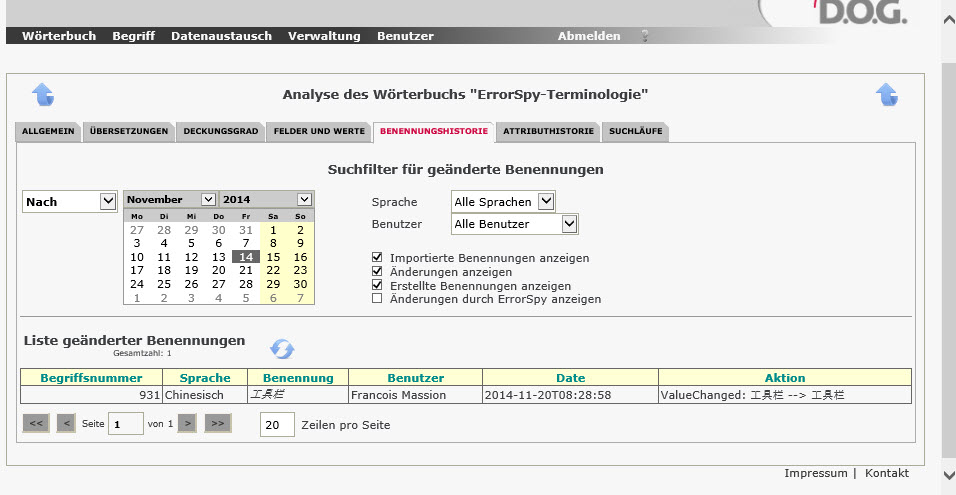Image resolution: width=956 pixels, height=495 pixels.
Task: Jump to the last results page
Action: coord(217,424)
